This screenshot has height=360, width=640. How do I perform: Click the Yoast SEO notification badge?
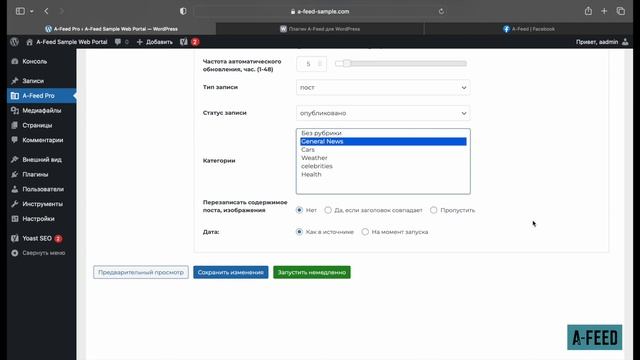[58, 238]
